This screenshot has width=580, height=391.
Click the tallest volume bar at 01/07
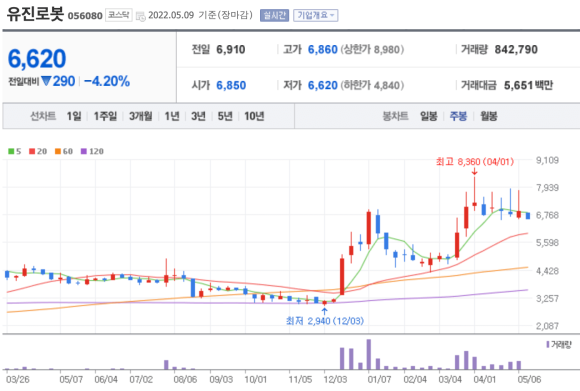coord(369,354)
